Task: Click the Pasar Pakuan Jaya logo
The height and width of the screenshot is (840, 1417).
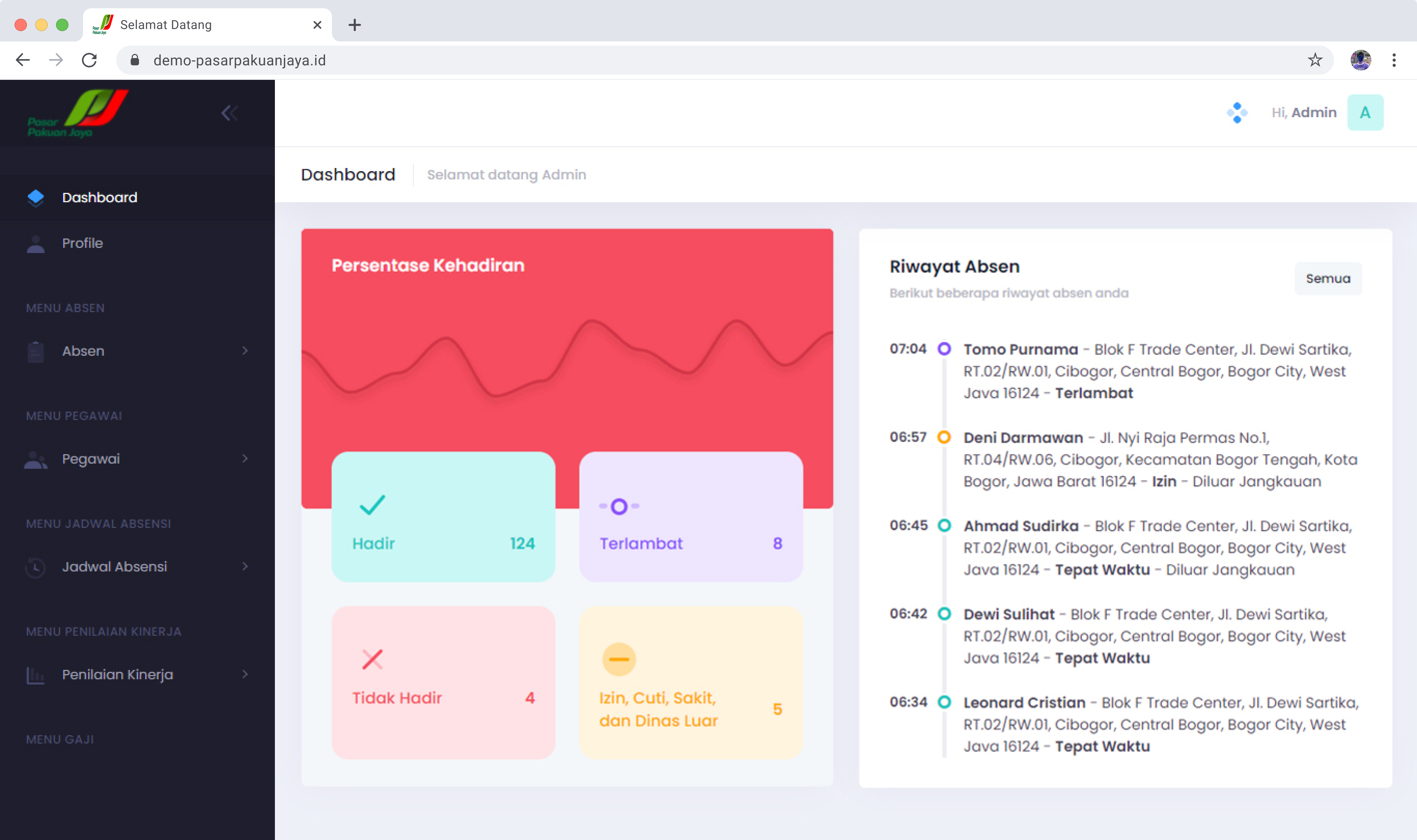Action: [x=77, y=113]
